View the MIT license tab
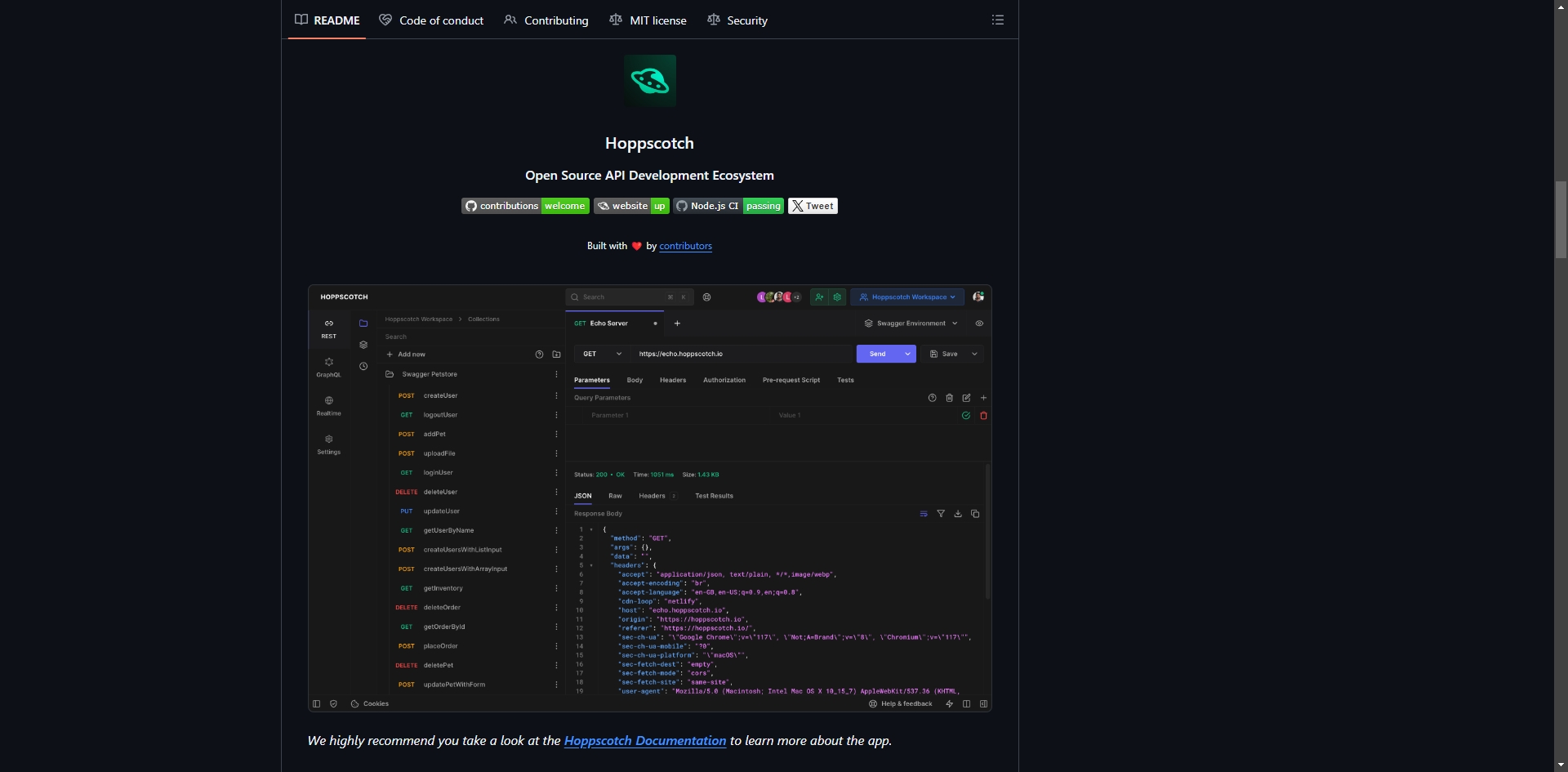Screen dimensions: 1568x772 (x=648, y=20)
